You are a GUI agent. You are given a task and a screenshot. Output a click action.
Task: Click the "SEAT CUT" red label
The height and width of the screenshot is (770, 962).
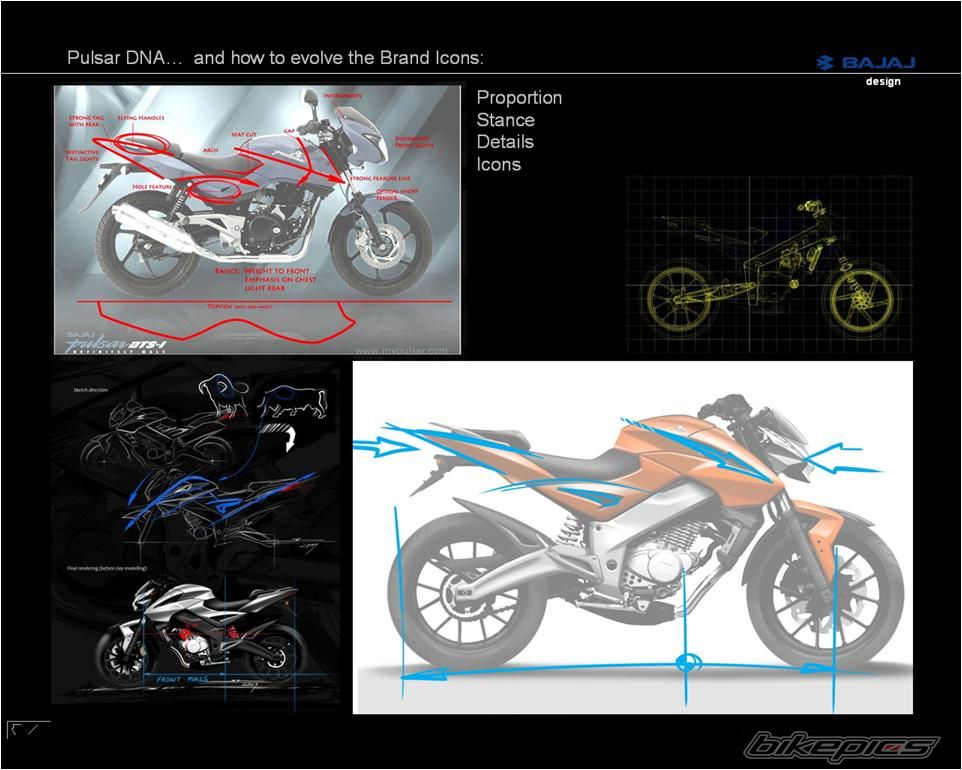click(x=244, y=134)
